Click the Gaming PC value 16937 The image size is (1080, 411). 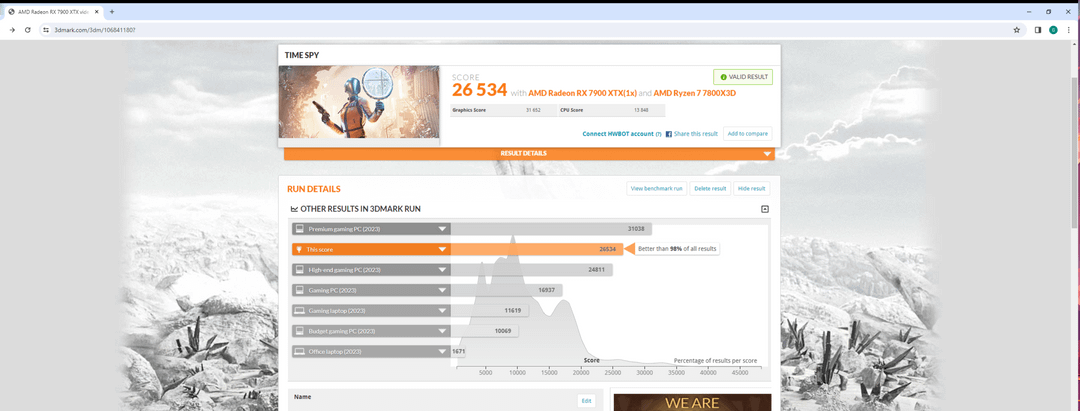click(547, 290)
